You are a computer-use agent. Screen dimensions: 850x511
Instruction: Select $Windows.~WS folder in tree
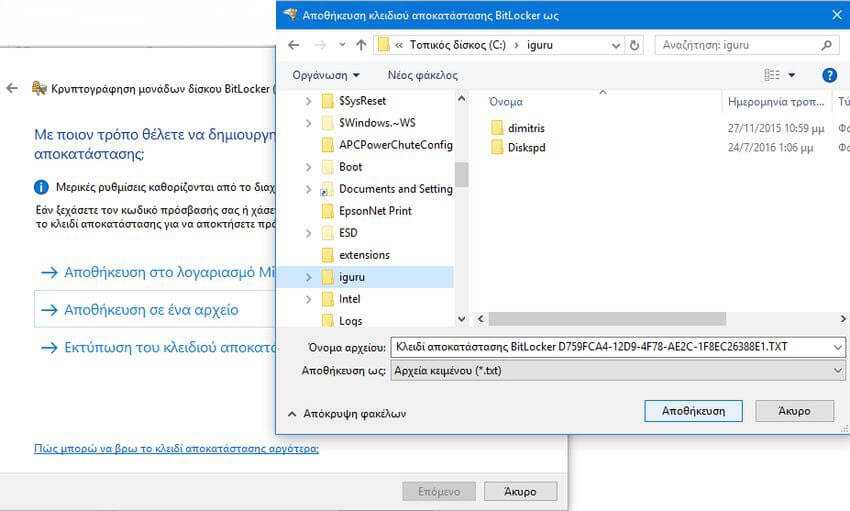click(369, 123)
